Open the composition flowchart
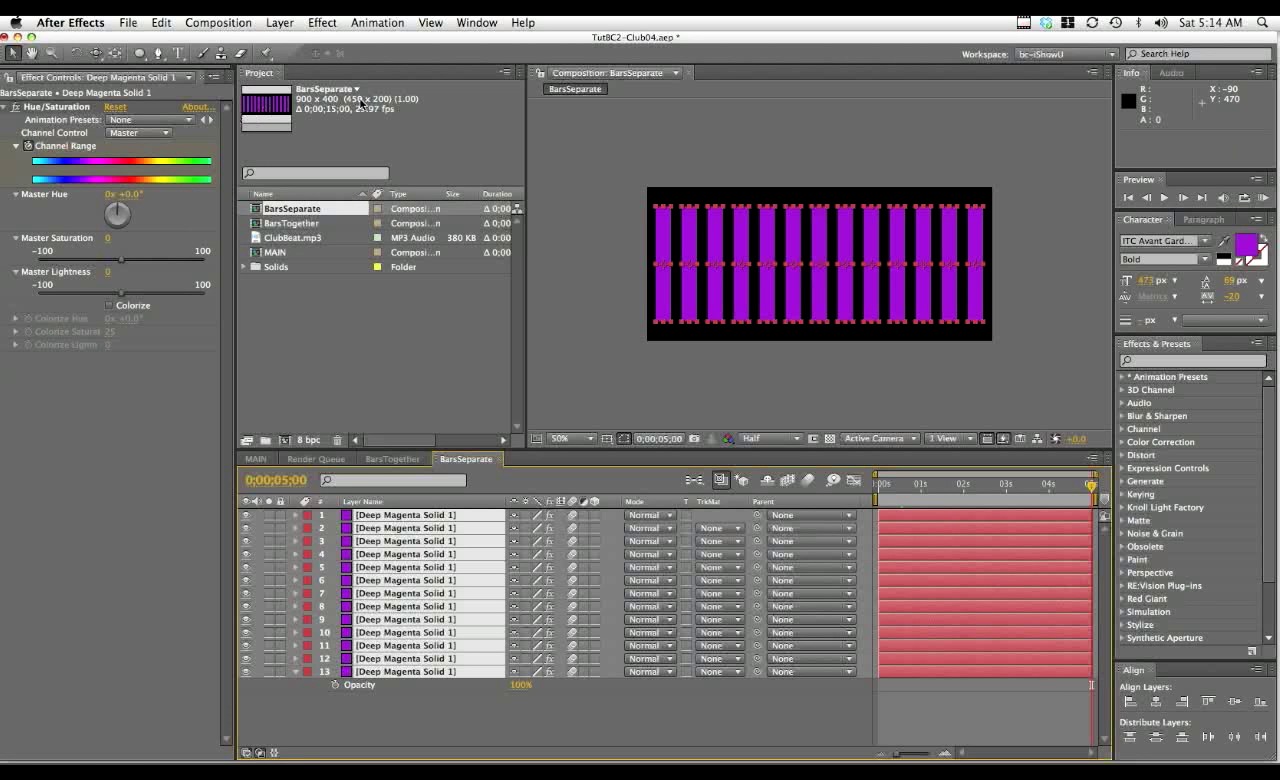Screen dimensions: 1280x780 tap(1037, 439)
